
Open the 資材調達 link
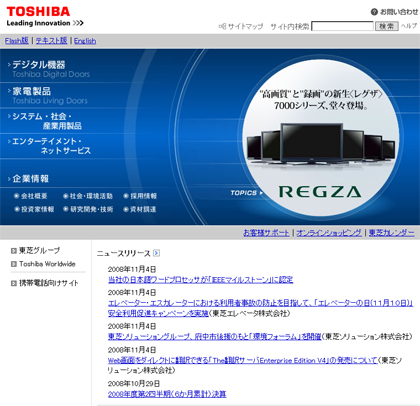(x=143, y=209)
